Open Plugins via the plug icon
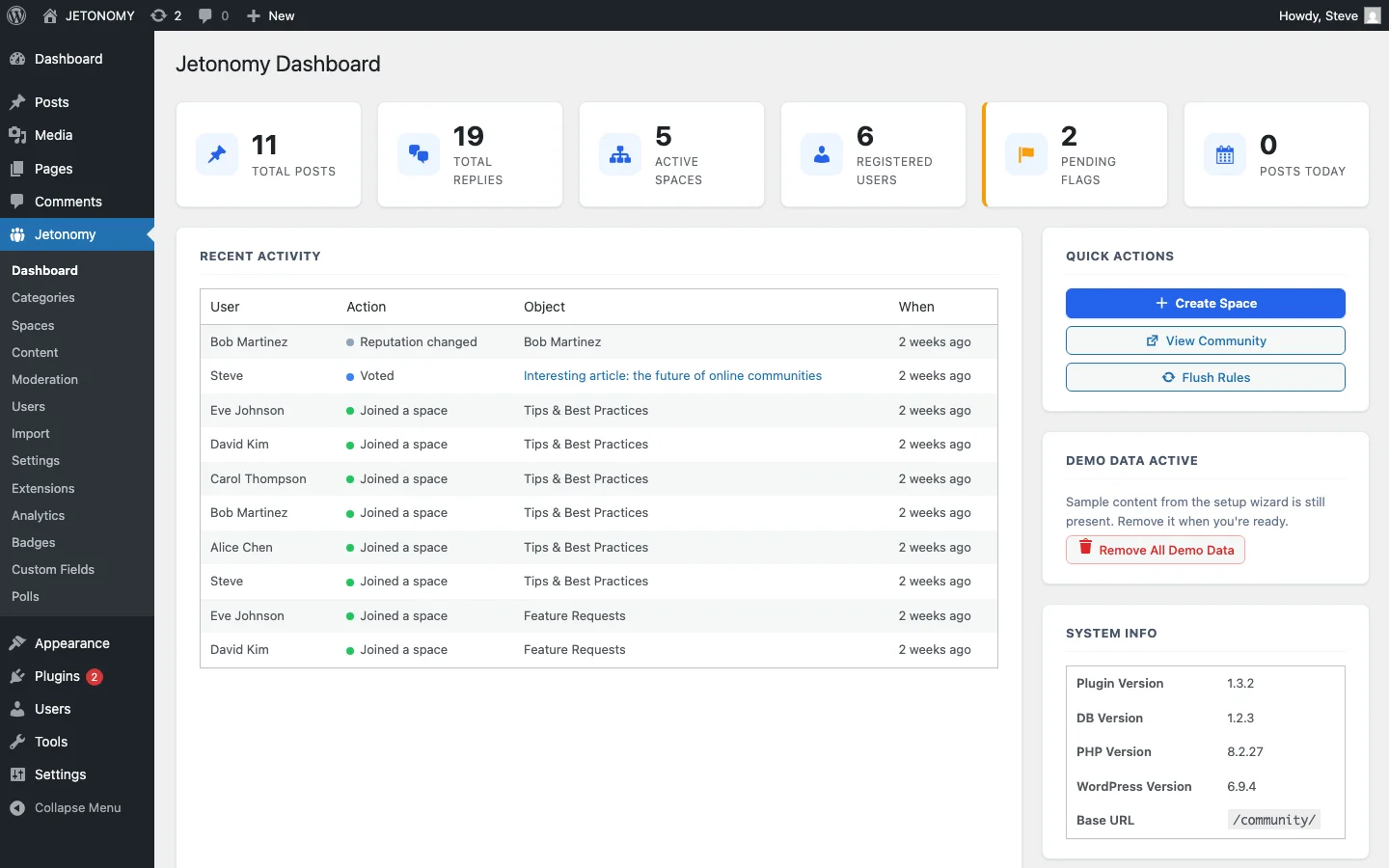This screenshot has width=1389, height=868. tap(16, 676)
